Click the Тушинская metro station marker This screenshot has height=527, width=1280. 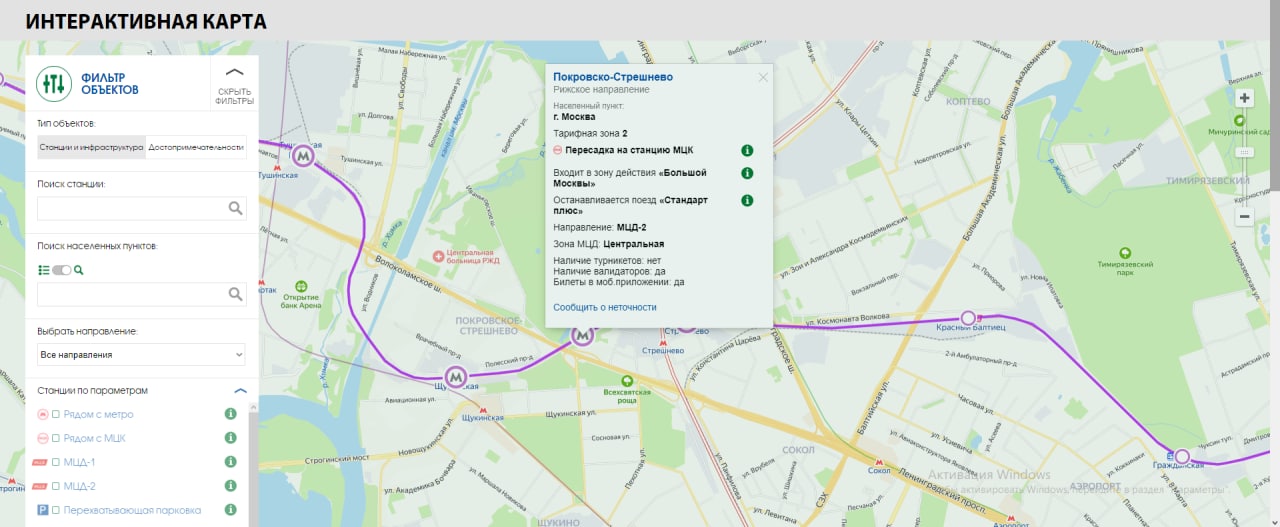(x=304, y=156)
